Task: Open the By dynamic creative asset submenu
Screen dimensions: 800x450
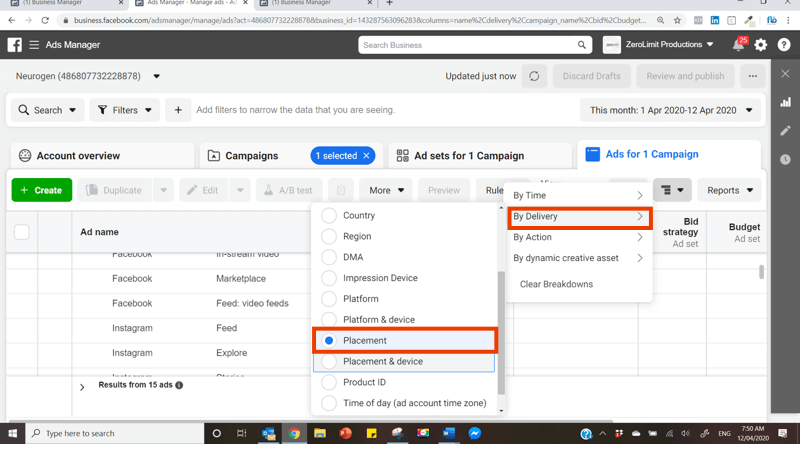Action: pyautogui.click(x=579, y=258)
